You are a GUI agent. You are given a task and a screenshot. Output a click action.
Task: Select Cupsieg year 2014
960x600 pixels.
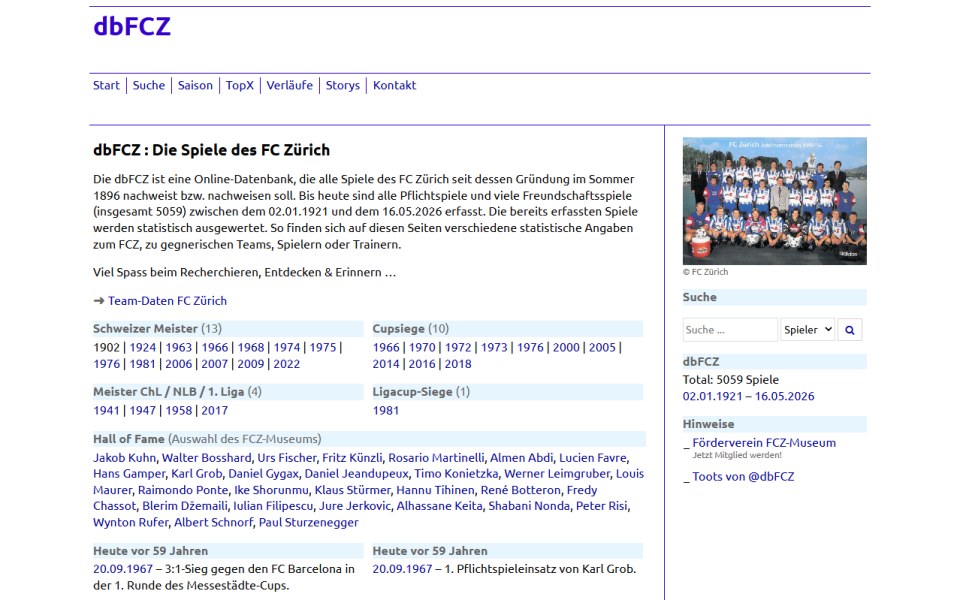[386, 364]
